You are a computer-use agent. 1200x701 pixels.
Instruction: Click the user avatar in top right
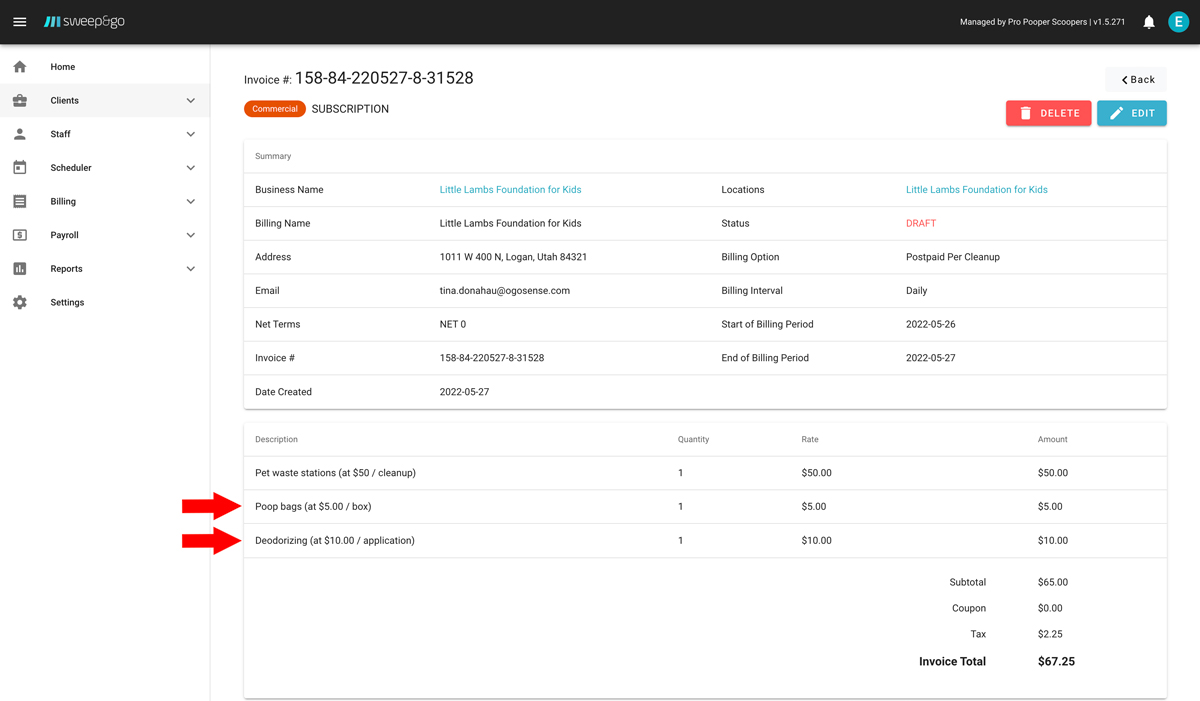[1178, 21]
